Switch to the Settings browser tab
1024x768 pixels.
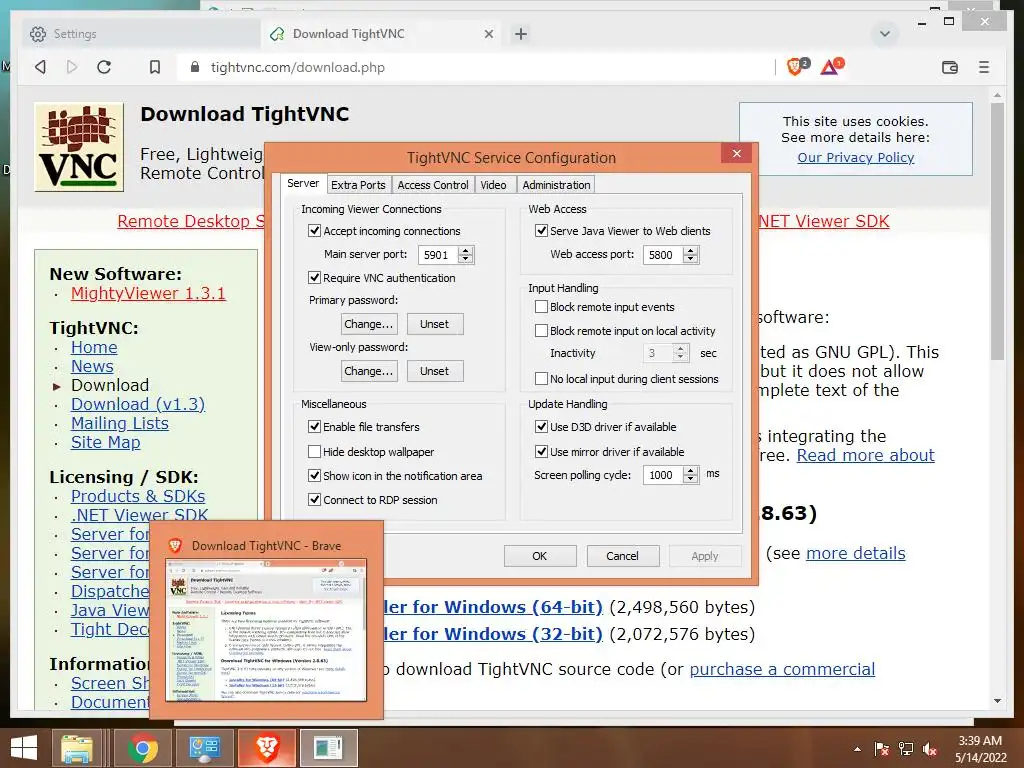point(140,34)
